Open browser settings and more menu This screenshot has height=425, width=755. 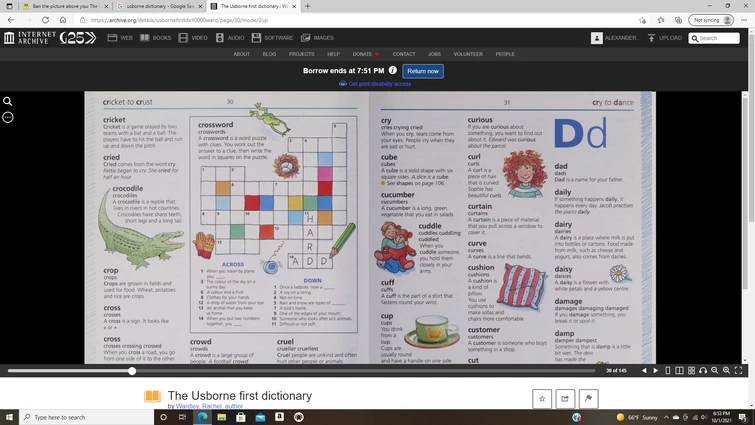point(744,20)
